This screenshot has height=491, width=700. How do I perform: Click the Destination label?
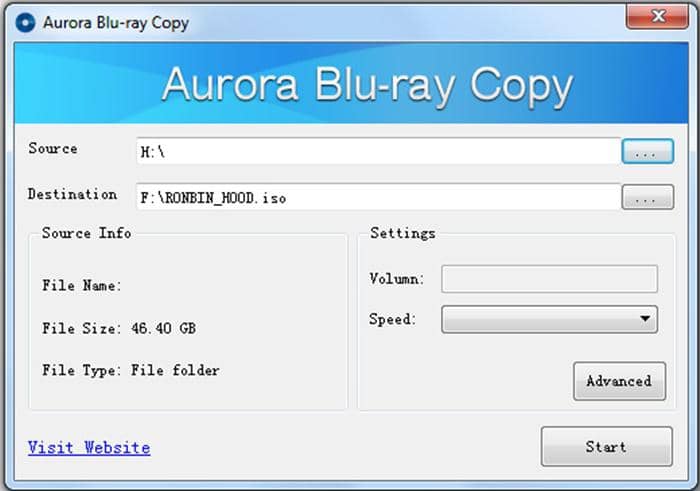pyautogui.click(x=72, y=195)
